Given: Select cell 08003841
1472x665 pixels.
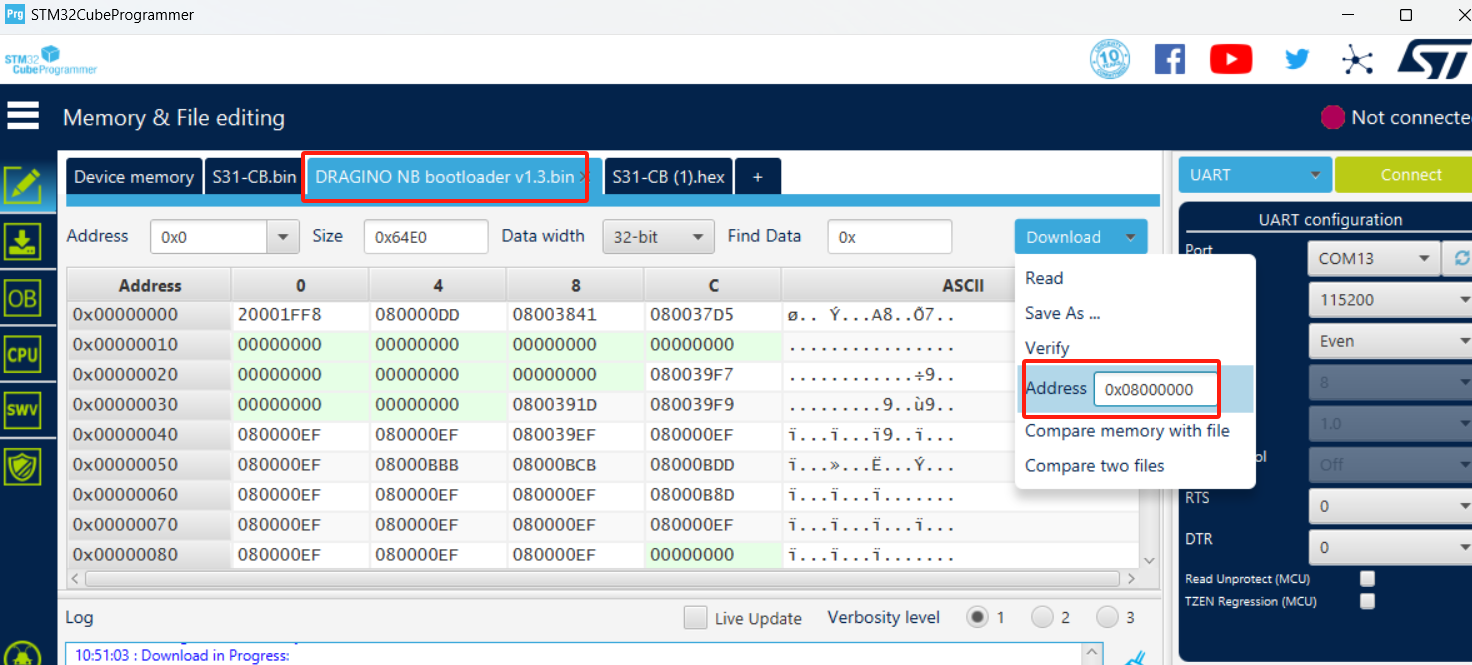Looking at the screenshot, I should point(575,315).
